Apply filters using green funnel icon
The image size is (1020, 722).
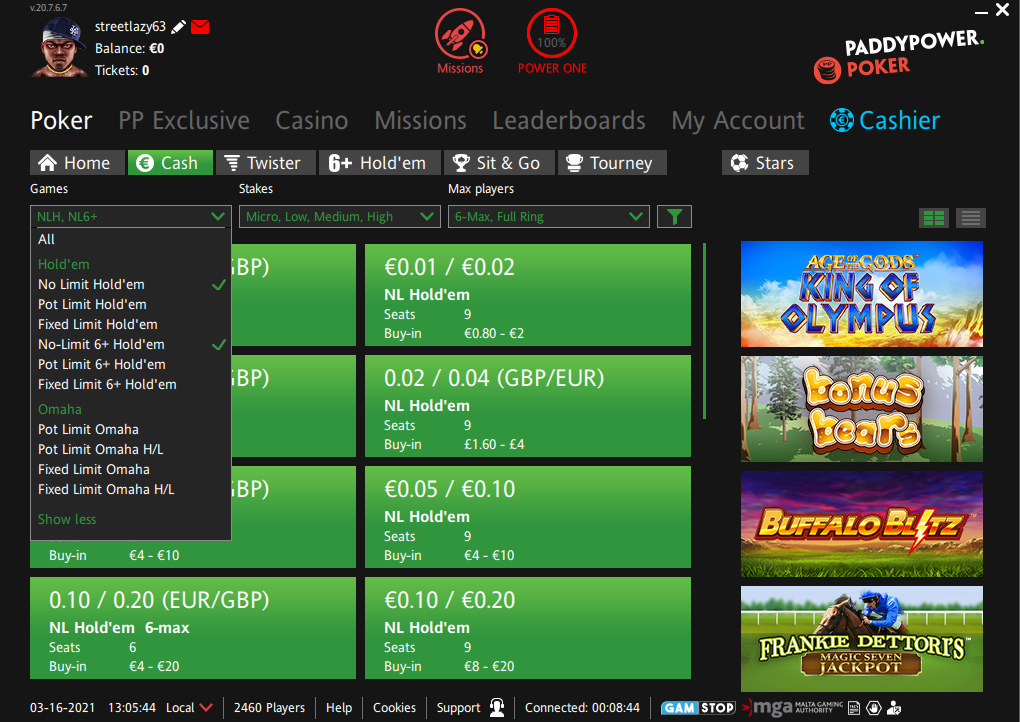coord(674,216)
